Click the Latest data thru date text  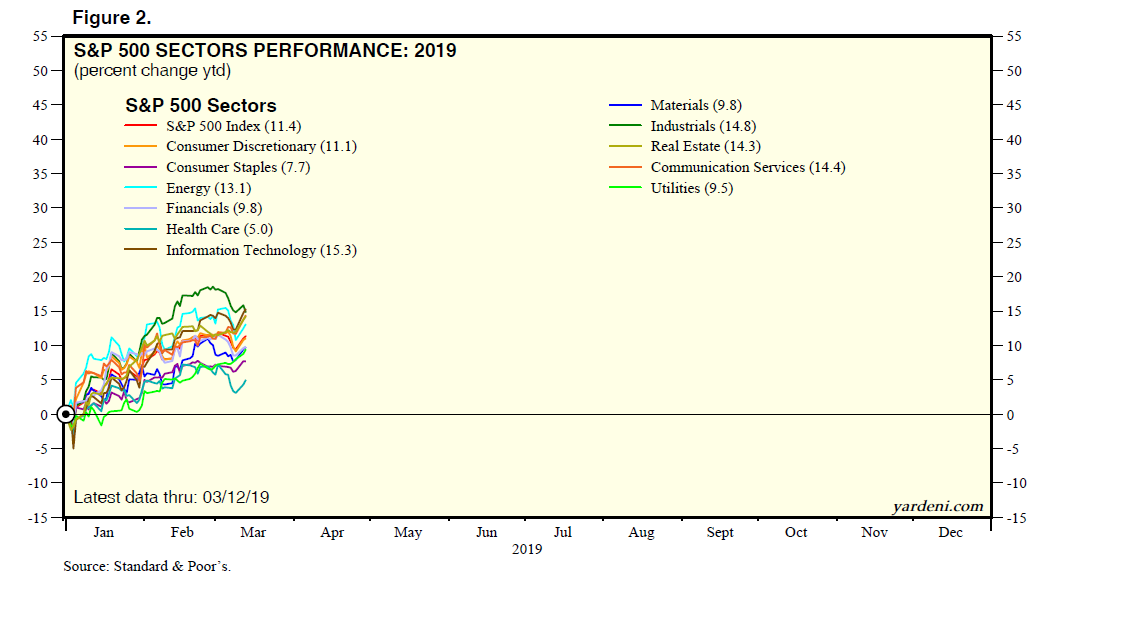pos(172,497)
